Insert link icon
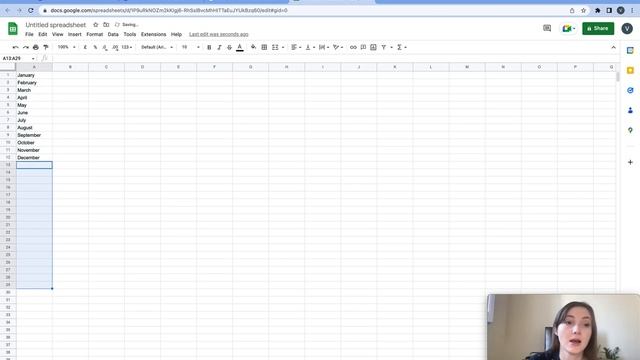This screenshot has height=360, width=640. tap(353, 47)
